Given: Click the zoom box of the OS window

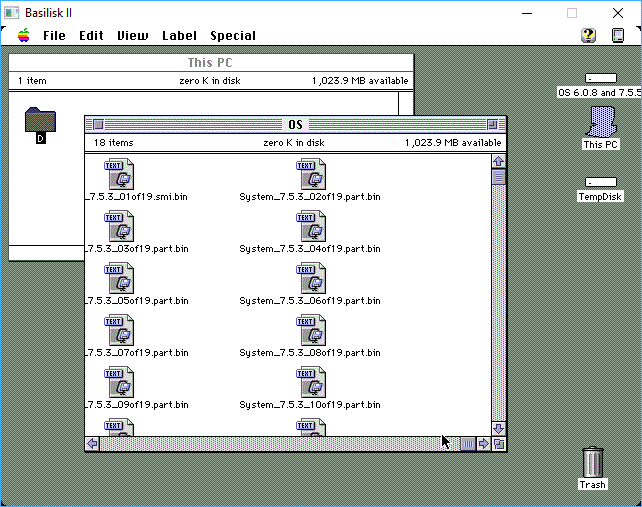Looking at the screenshot, I should point(492,124).
